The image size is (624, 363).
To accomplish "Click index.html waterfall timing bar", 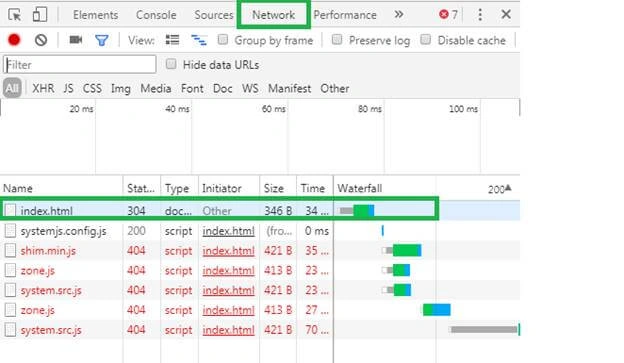I will [357, 211].
